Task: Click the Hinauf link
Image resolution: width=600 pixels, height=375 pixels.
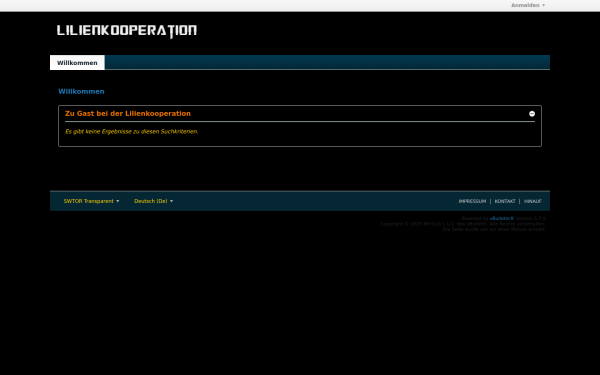Action: click(533, 201)
